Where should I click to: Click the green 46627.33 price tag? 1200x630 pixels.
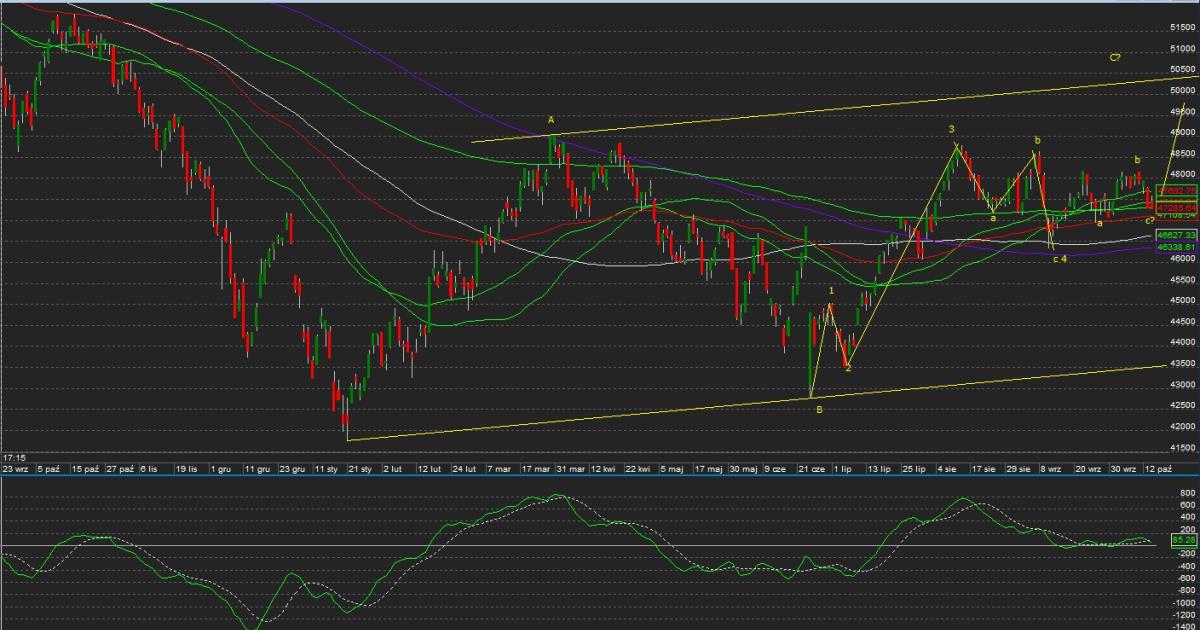(x=1176, y=233)
